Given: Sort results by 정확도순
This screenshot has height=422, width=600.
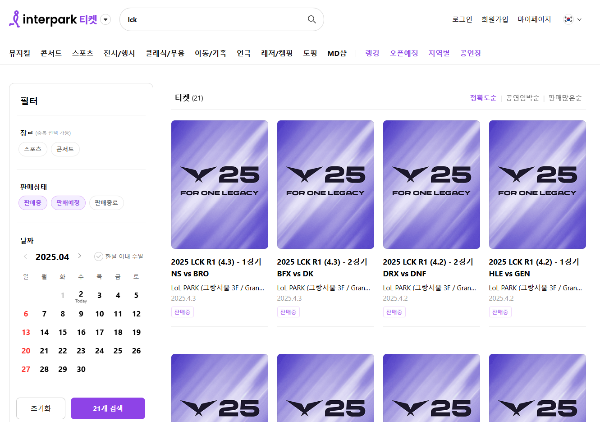Looking at the screenshot, I should [x=483, y=98].
